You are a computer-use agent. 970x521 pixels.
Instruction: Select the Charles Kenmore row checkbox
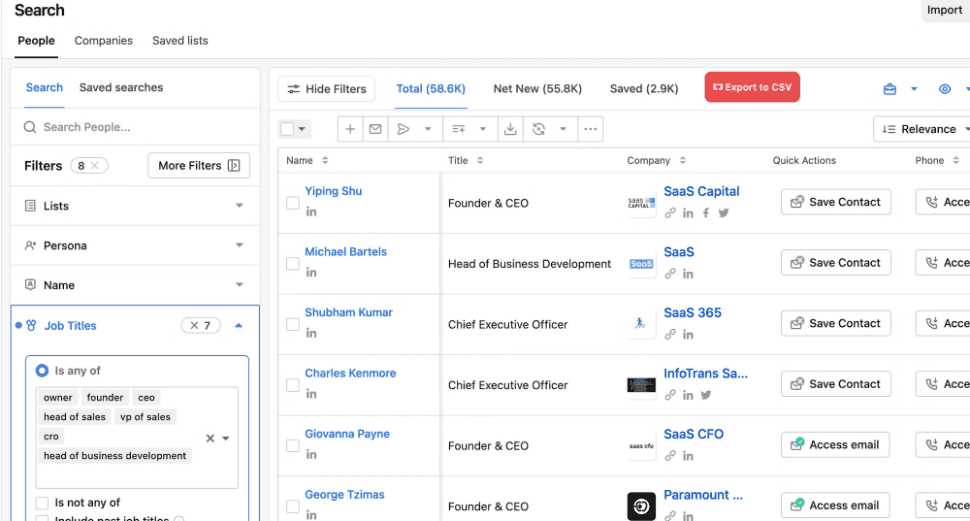[x=293, y=385]
